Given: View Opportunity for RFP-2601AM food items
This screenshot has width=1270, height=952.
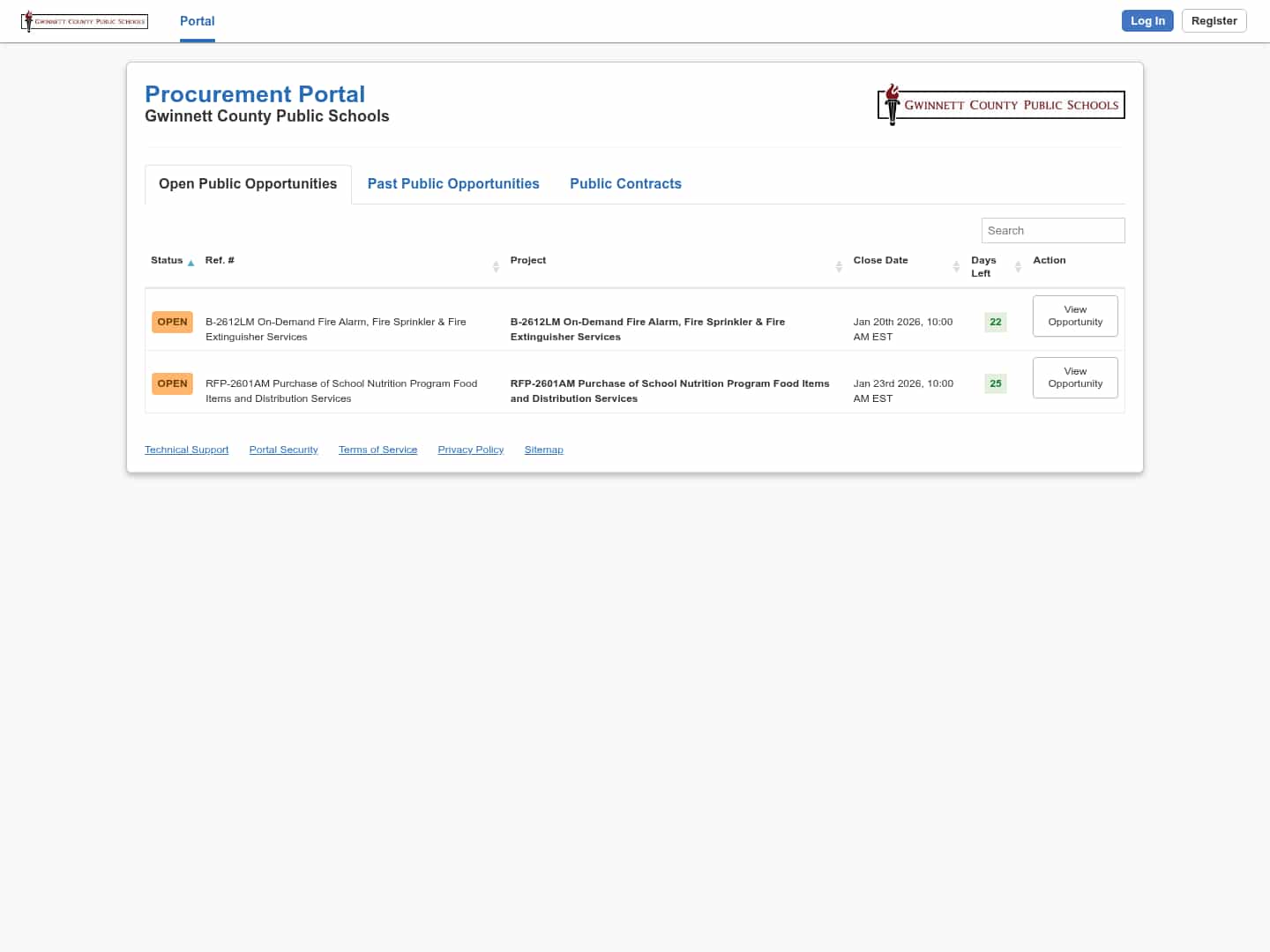Looking at the screenshot, I should (1075, 377).
